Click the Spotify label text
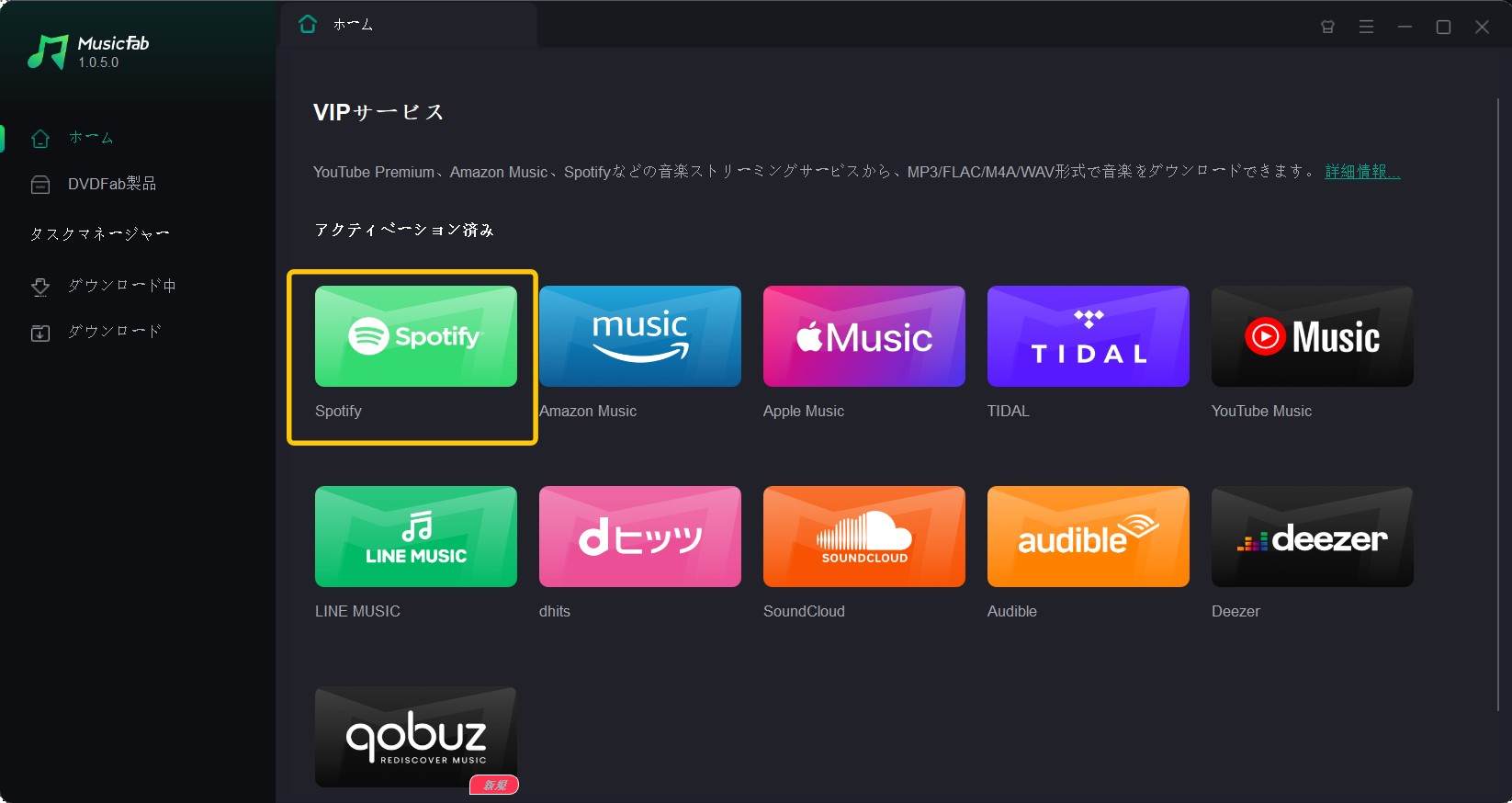 [338, 411]
